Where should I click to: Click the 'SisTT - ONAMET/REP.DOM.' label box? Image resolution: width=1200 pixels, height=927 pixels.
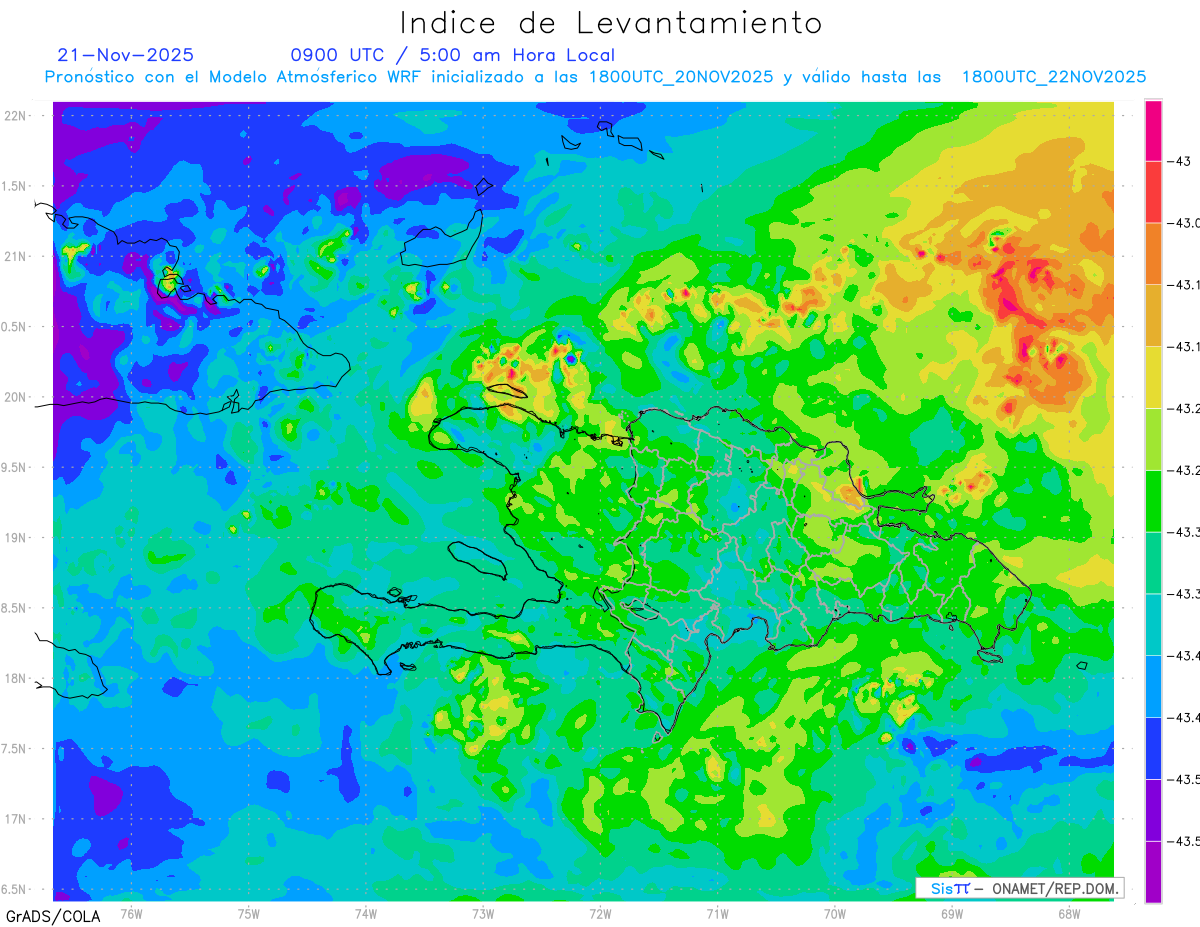pyautogui.click(x=1019, y=888)
